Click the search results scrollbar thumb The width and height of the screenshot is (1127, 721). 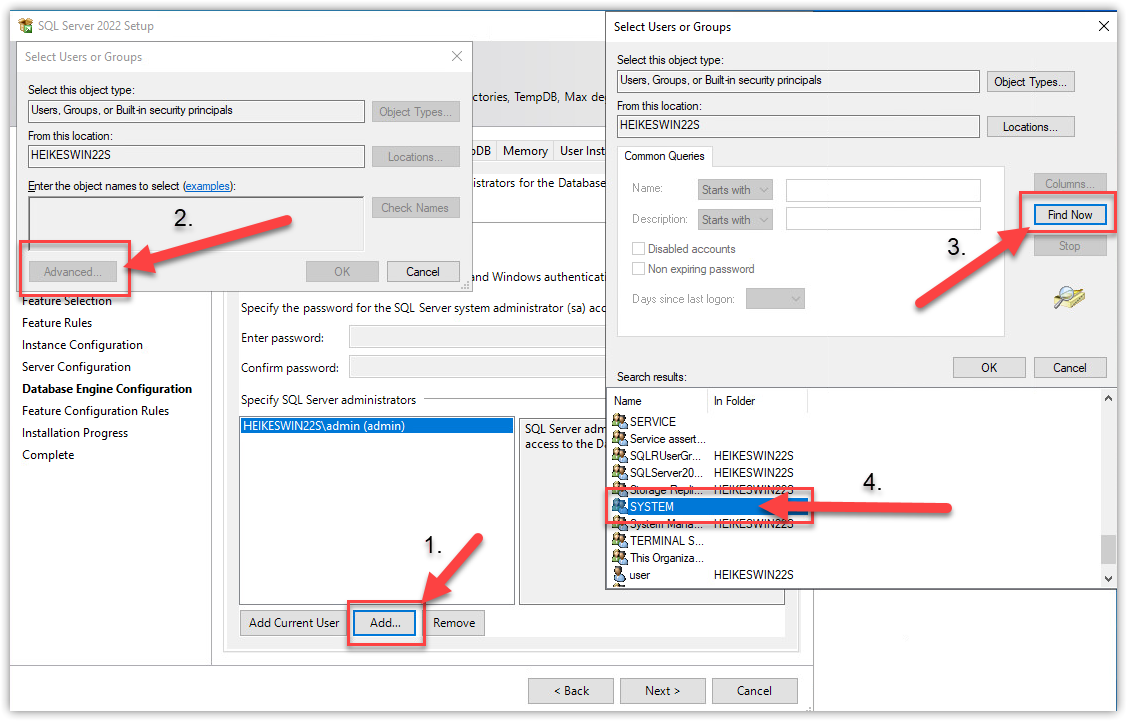click(1108, 549)
